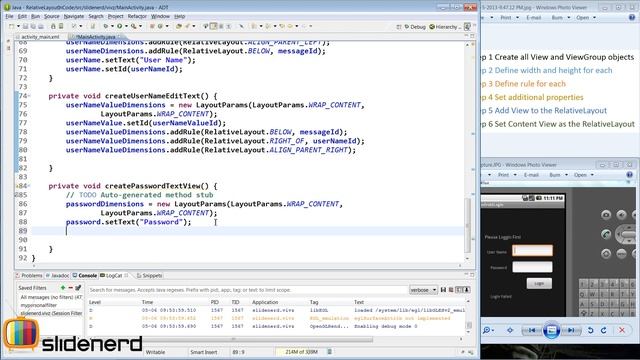
Task: Click the 'Tag' column header in LogCat
Action: pyautogui.click(x=314, y=302)
